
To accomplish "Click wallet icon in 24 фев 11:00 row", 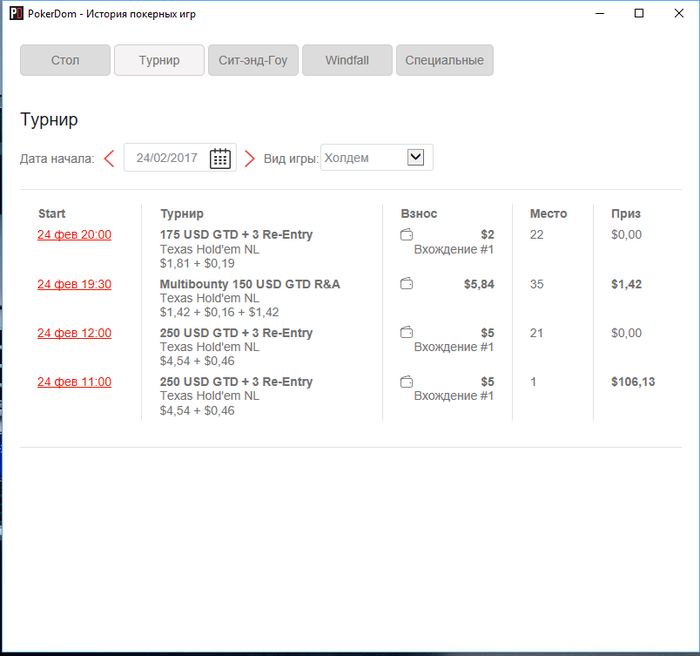I will coord(406,382).
